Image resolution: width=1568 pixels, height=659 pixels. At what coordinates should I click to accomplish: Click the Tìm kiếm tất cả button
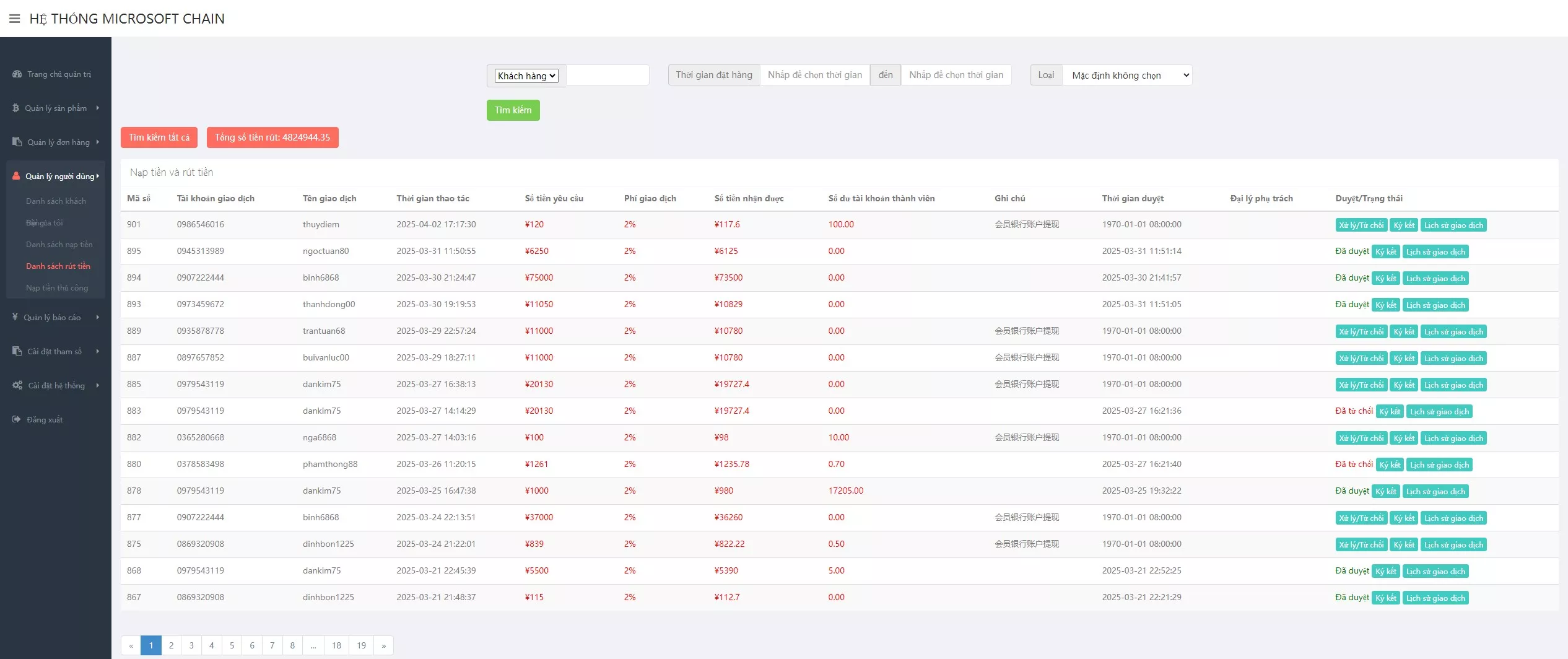159,137
